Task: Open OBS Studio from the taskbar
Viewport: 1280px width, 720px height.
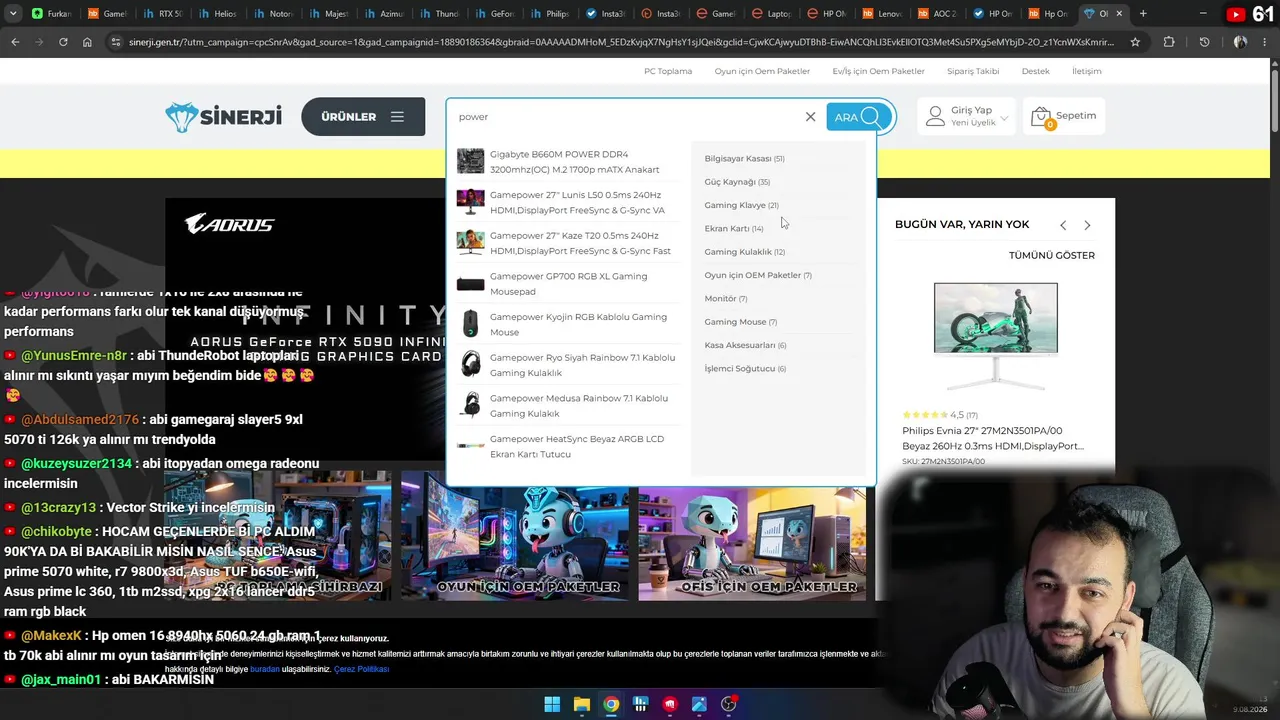Action: pyautogui.click(x=729, y=704)
